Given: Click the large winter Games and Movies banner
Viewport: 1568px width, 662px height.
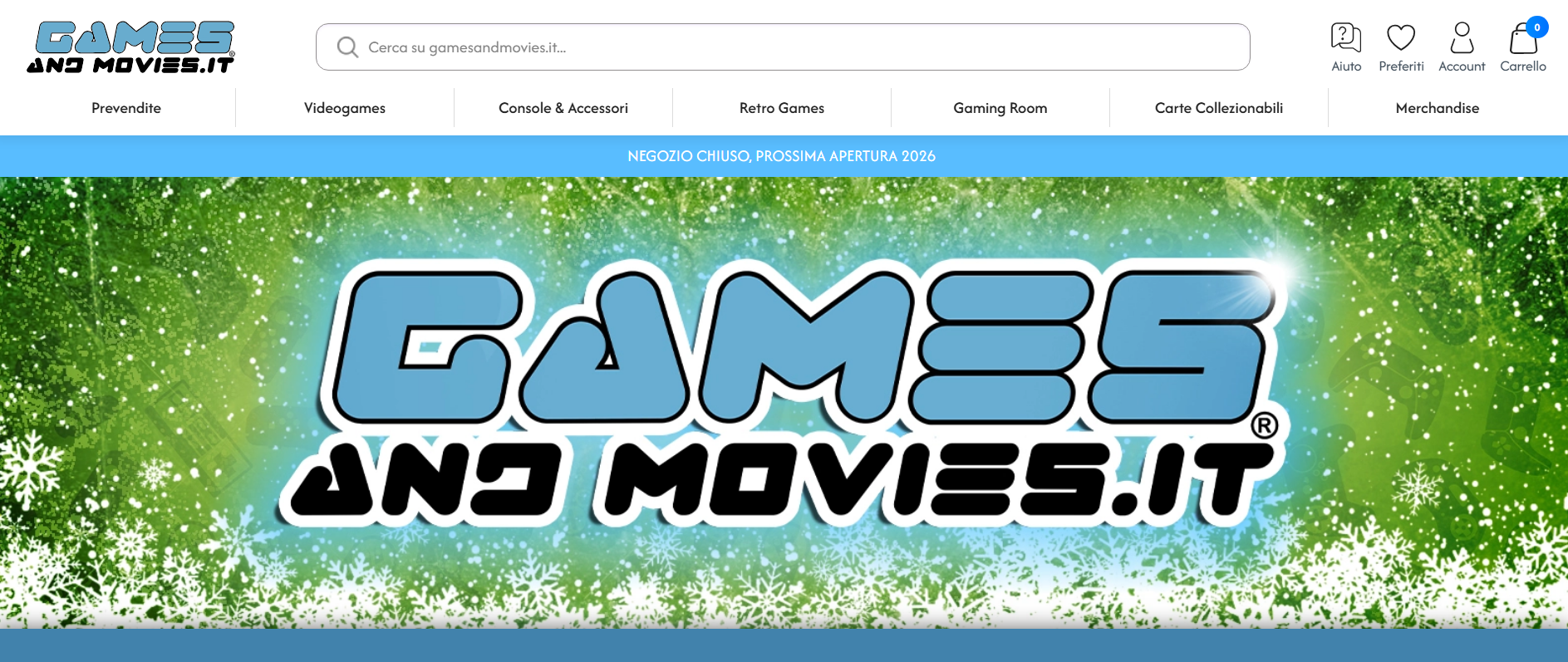Looking at the screenshot, I should click(x=784, y=403).
